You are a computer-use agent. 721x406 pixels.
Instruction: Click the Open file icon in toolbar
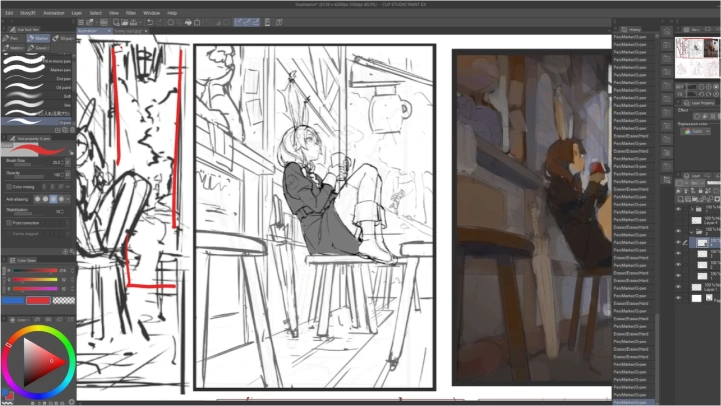coord(125,22)
